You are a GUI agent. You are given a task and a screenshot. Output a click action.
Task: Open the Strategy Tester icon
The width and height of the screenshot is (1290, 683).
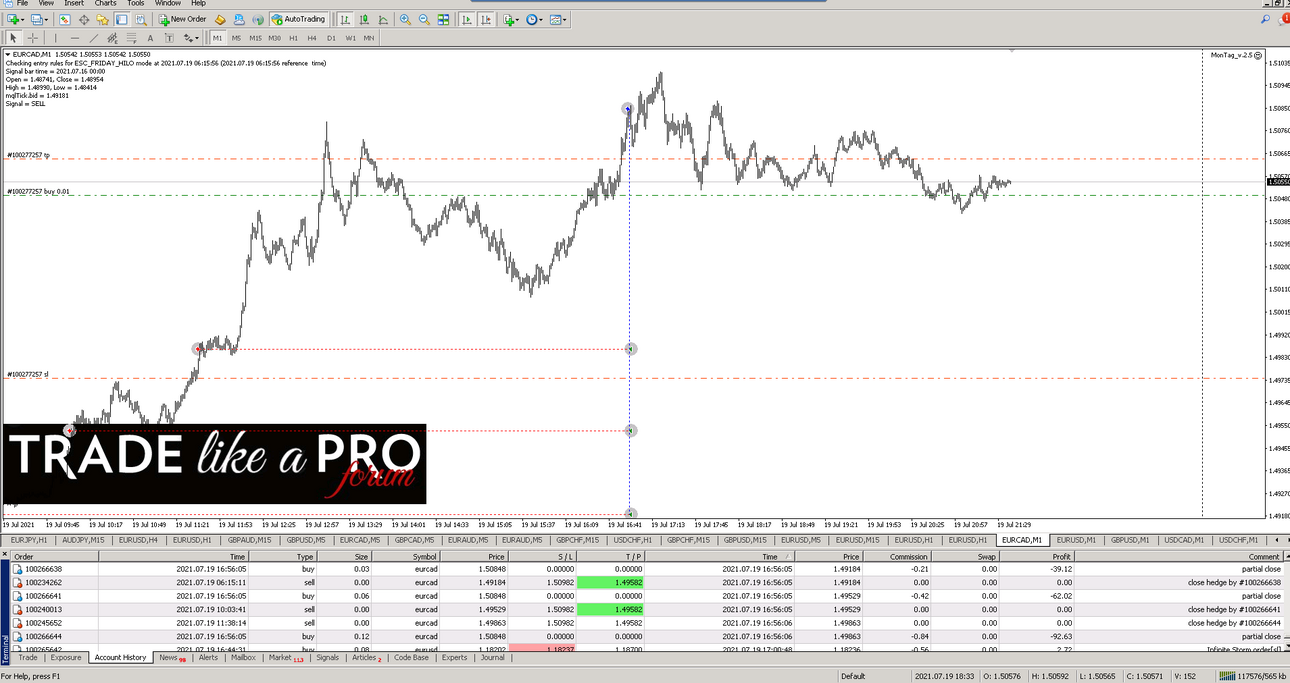pos(140,19)
